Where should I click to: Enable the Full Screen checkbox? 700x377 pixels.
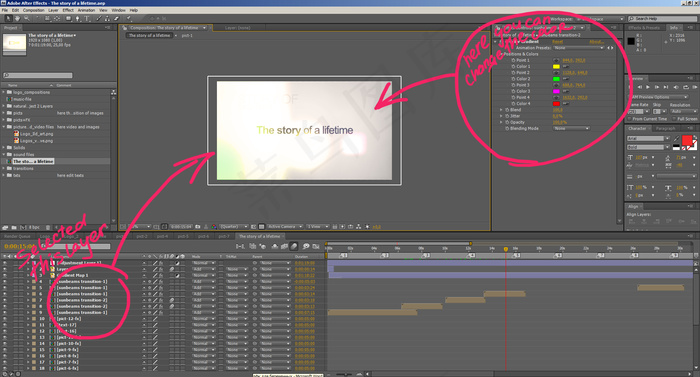tap(675, 119)
